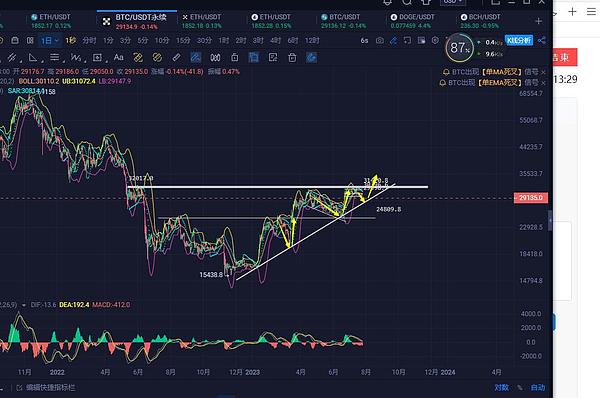Toggle the last blue drawing toolbar icon
The height and width of the screenshot is (398, 600).
[311, 58]
